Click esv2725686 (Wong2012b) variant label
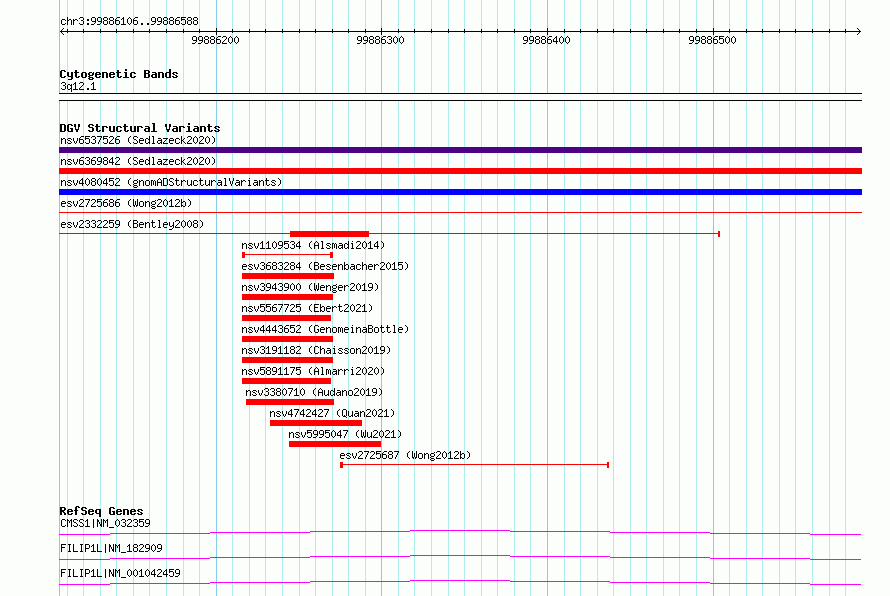Image resolution: width=890 pixels, height=596 pixels. point(126,203)
